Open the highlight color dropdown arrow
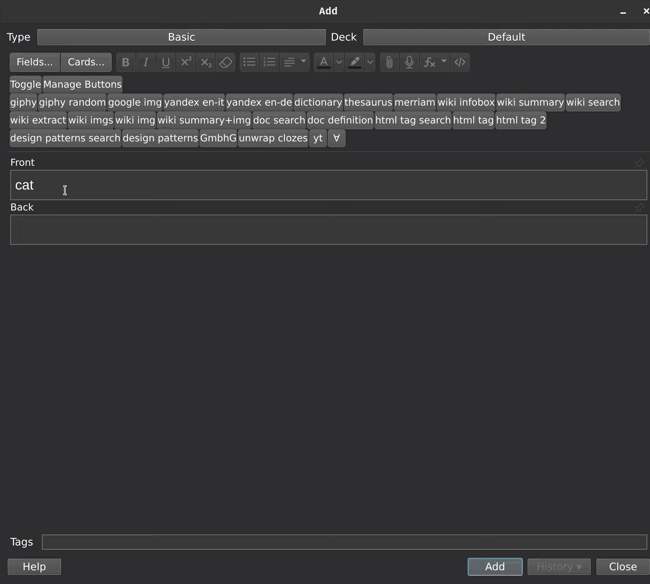This screenshot has height=584, width=650. [370, 62]
